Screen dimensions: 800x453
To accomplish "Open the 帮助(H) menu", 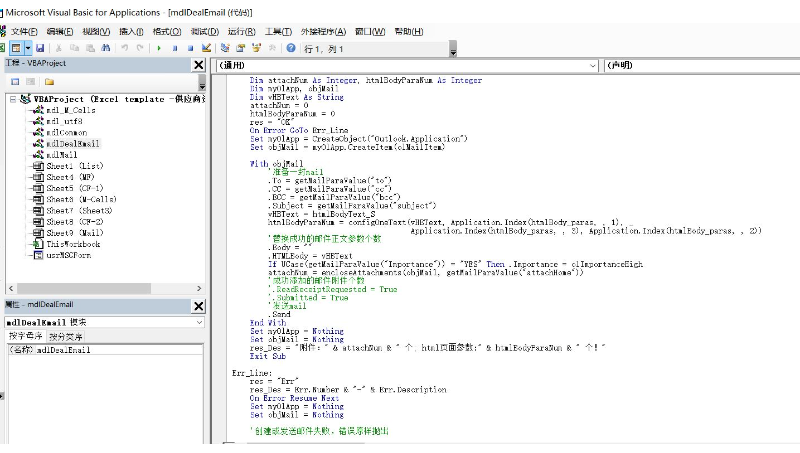I will point(409,32).
